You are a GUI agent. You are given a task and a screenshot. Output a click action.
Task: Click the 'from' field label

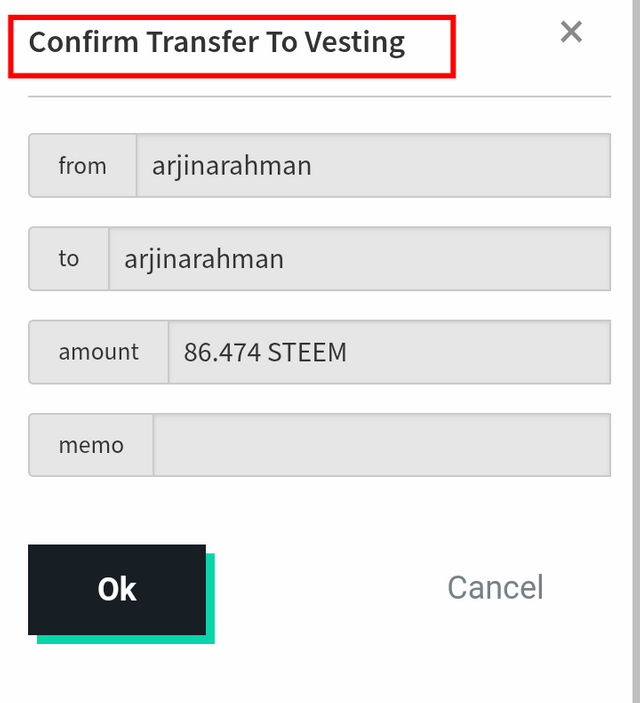coord(83,165)
